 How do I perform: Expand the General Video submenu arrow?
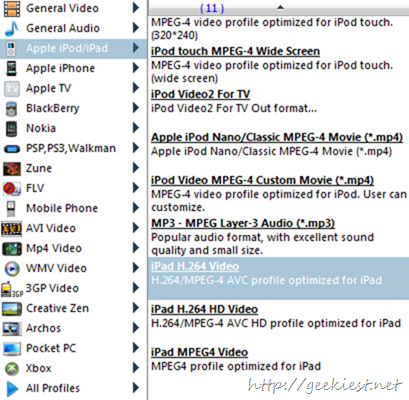click(x=135, y=7)
